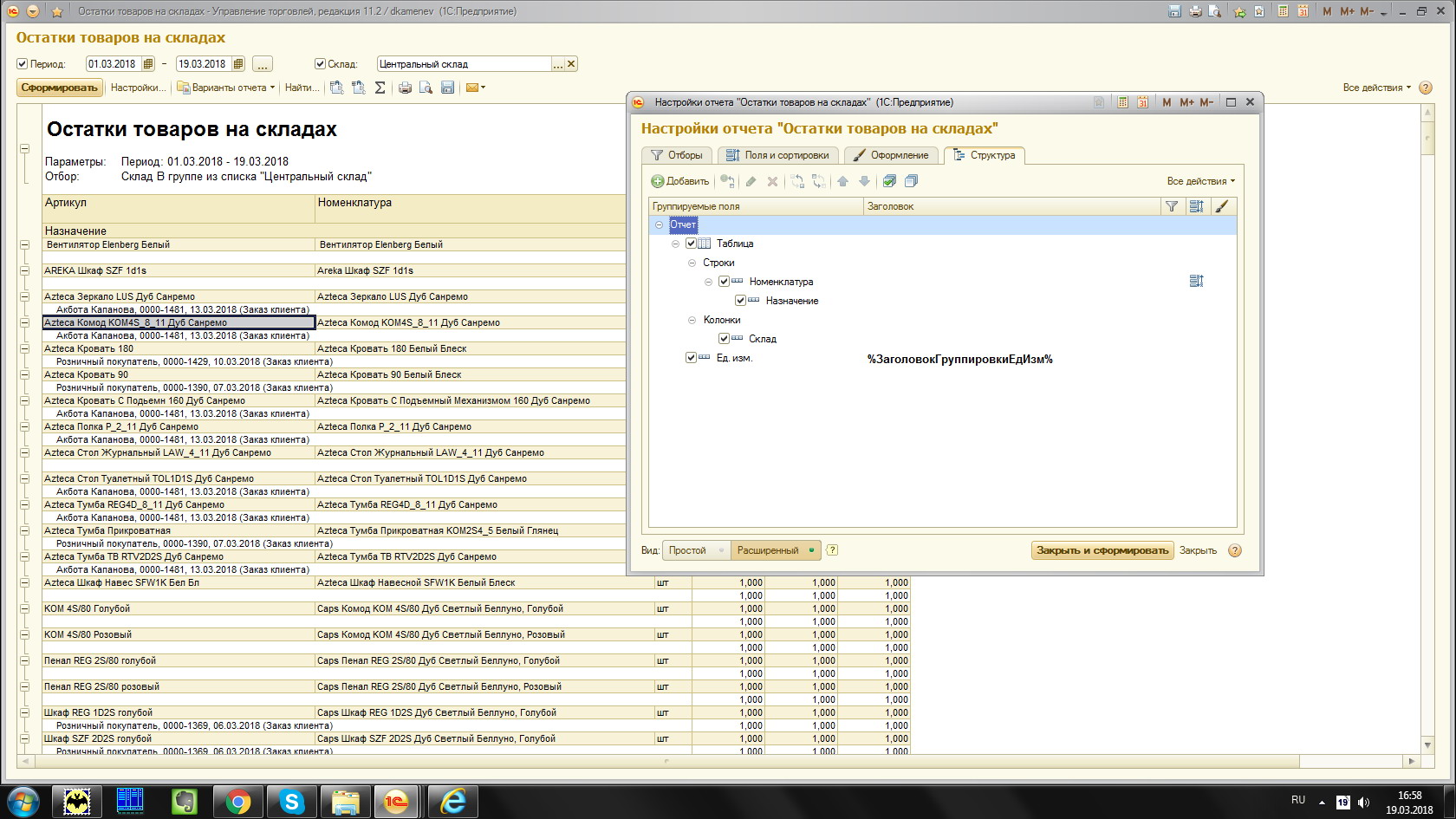Click the Windows Start button
1456x819 pixels.
point(23,802)
